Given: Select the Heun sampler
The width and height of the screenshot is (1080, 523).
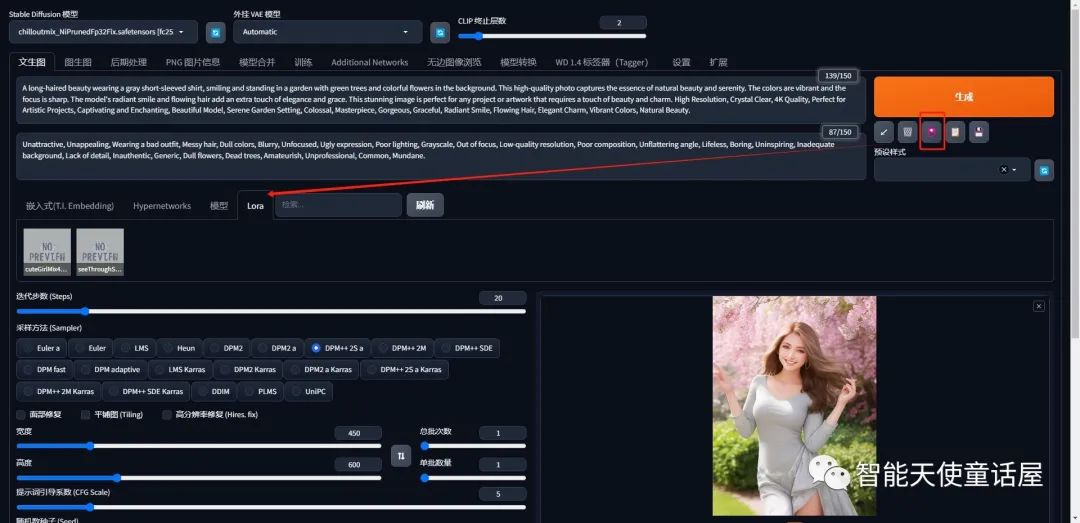Looking at the screenshot, I should point(180,348).
